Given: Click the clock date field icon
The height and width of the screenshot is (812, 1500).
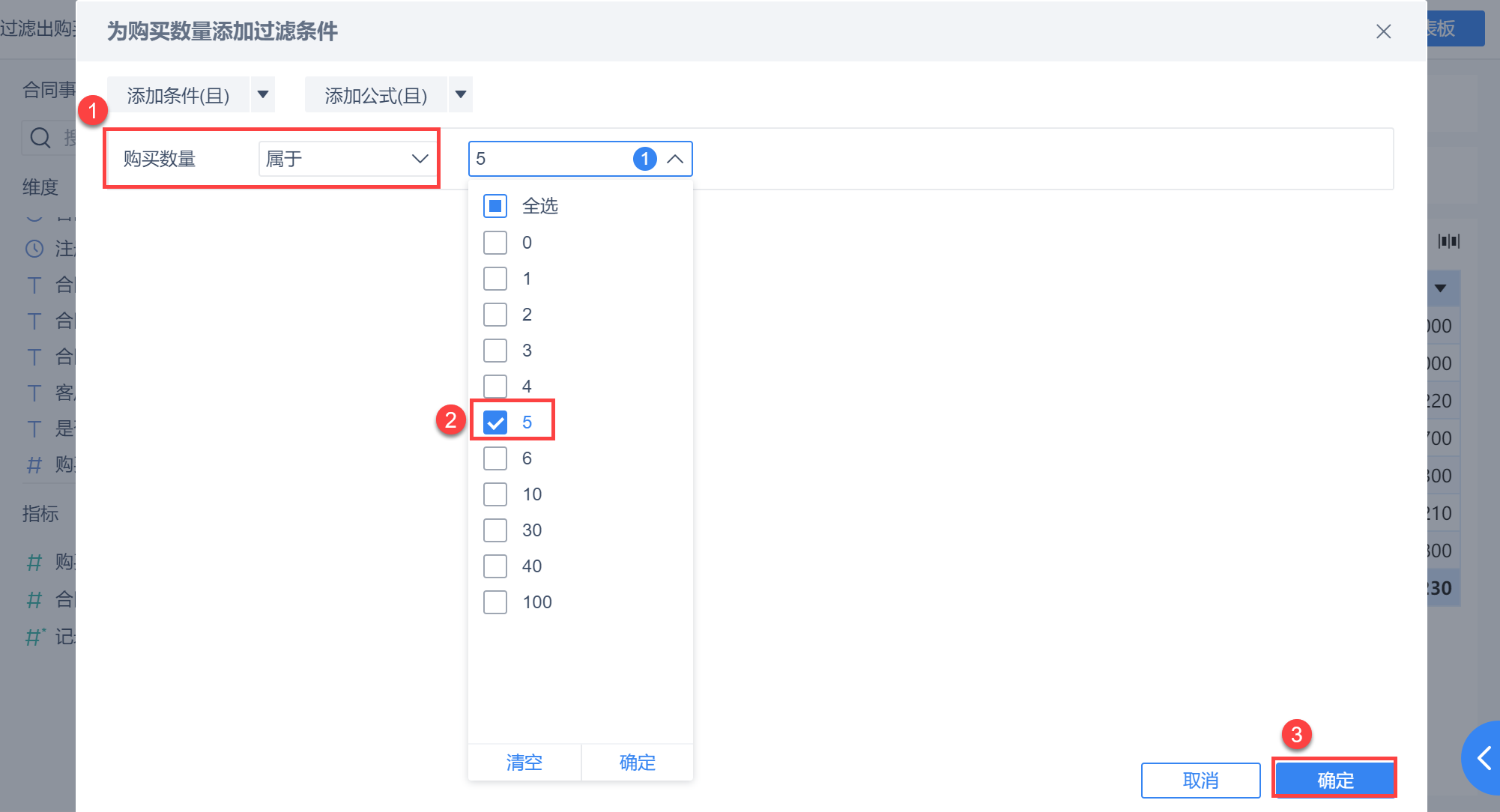Looking at the screenshot, I should 34,249.
